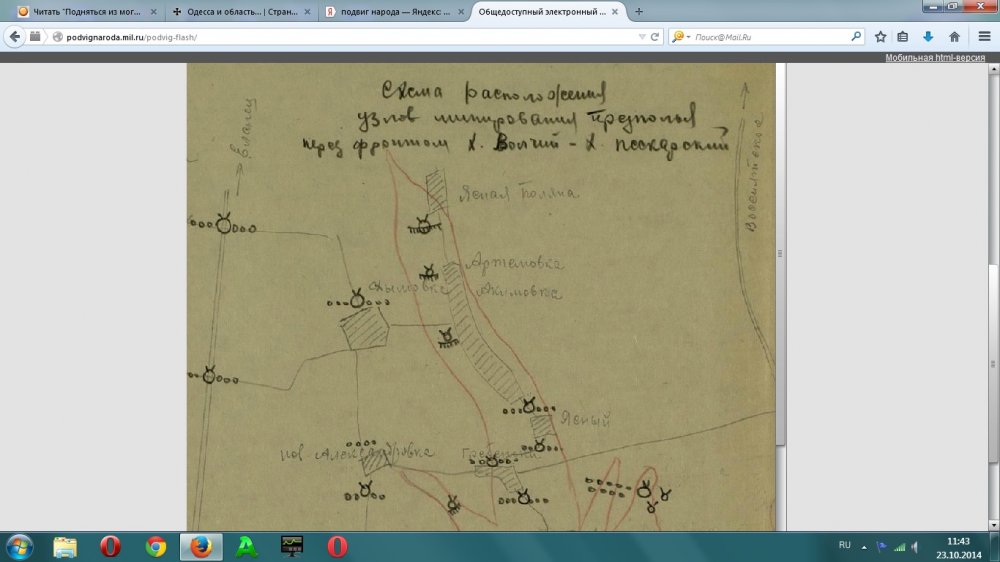This screenshot has width=1000, height=562.
Task: Switch to the "Одесса и область" tab
Action: tap(242, 11)
